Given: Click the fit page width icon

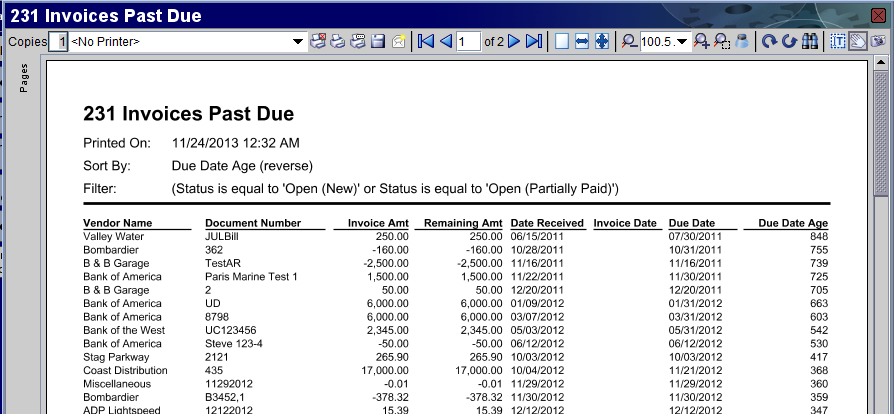Looking at the screenshot, I should tap(582, 41).
